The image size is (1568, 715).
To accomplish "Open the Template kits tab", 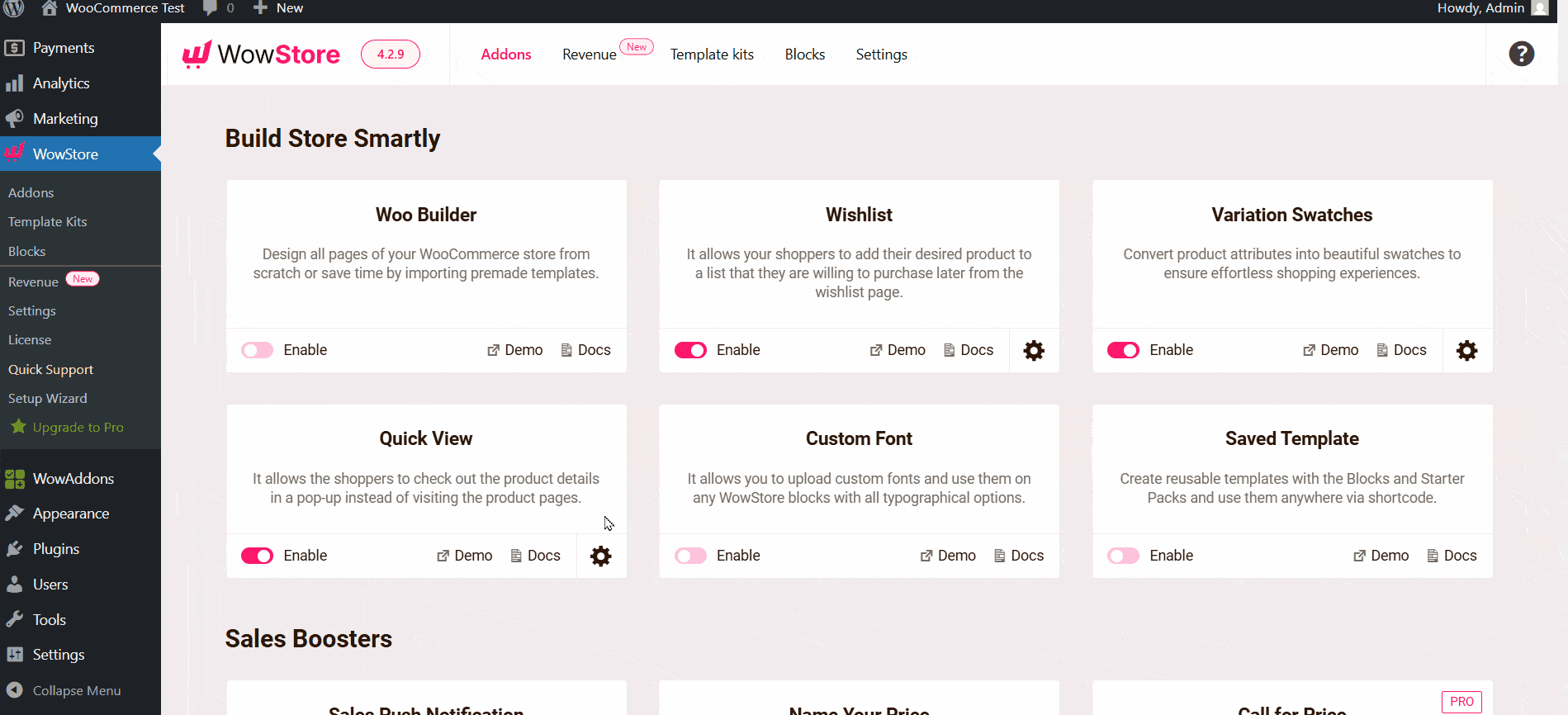I will 712,54.
